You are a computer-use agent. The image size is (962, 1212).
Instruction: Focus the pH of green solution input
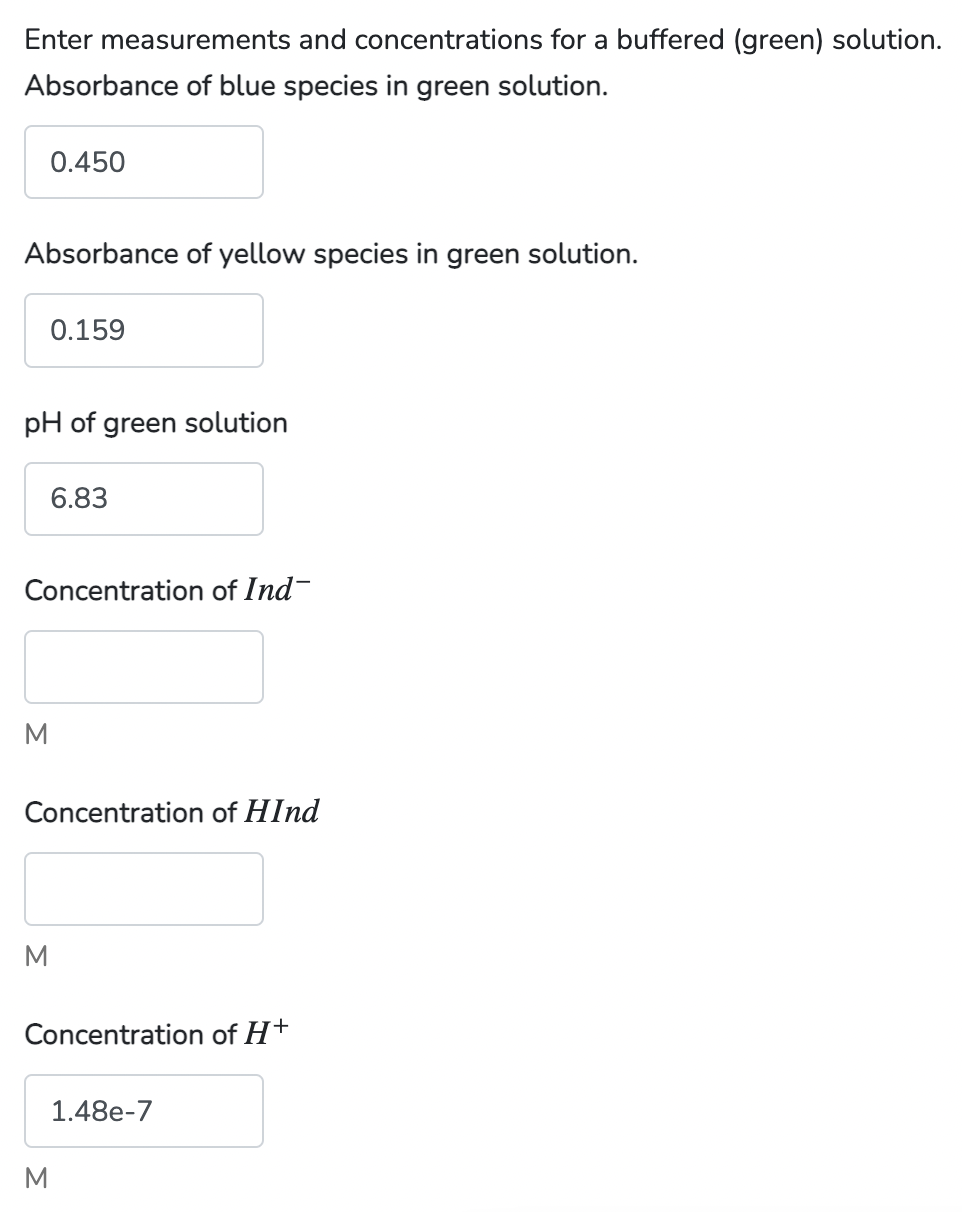click(x=144, y=498)
